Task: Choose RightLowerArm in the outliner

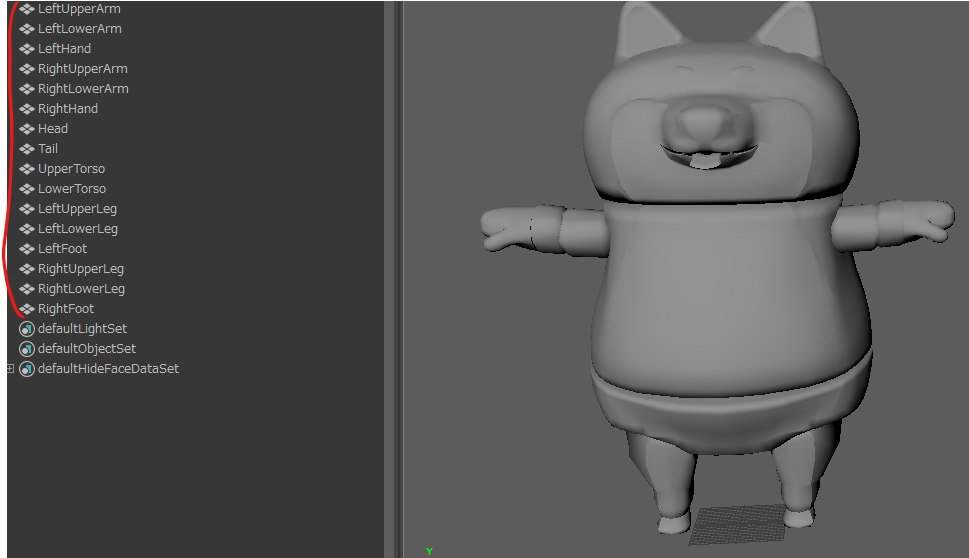Action: (x=83, y=88)
